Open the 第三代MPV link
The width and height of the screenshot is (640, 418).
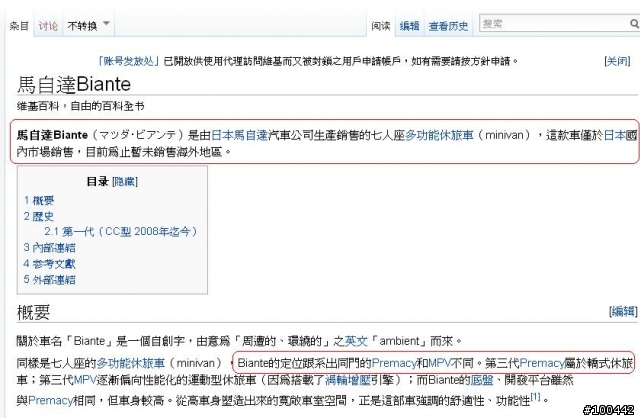pyautogui.click(x=84, y=380)
